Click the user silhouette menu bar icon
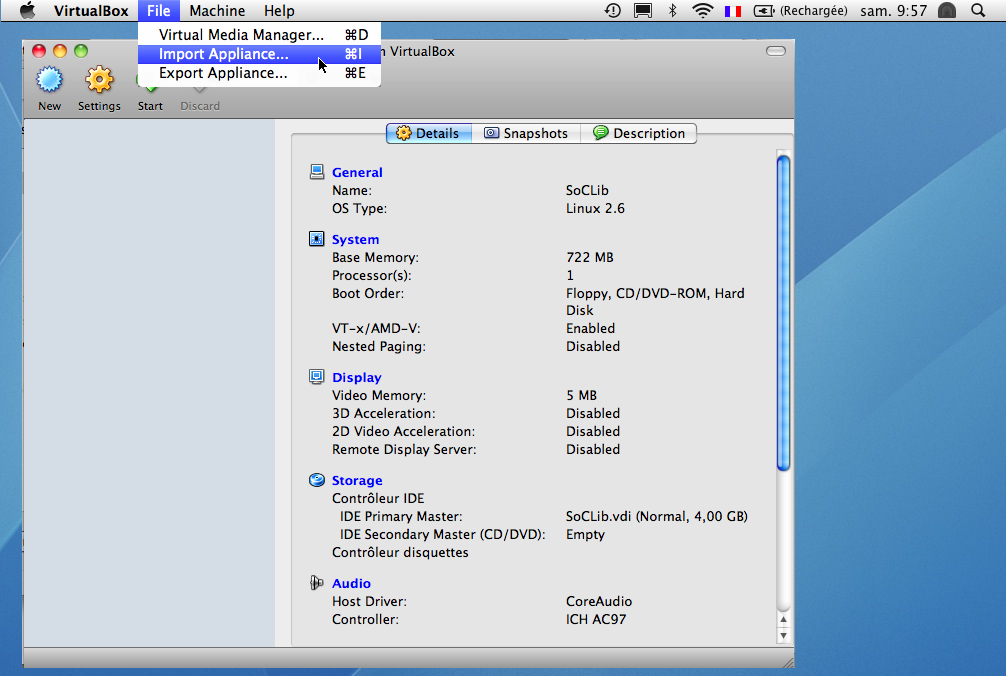 (947, 10)
